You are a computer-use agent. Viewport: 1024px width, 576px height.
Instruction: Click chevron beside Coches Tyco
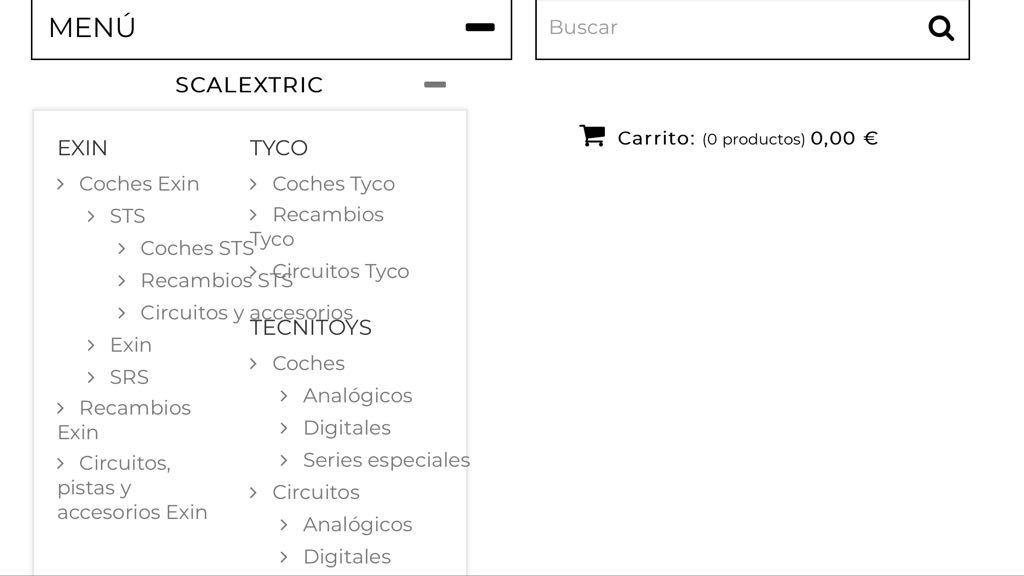click(253, 184)
